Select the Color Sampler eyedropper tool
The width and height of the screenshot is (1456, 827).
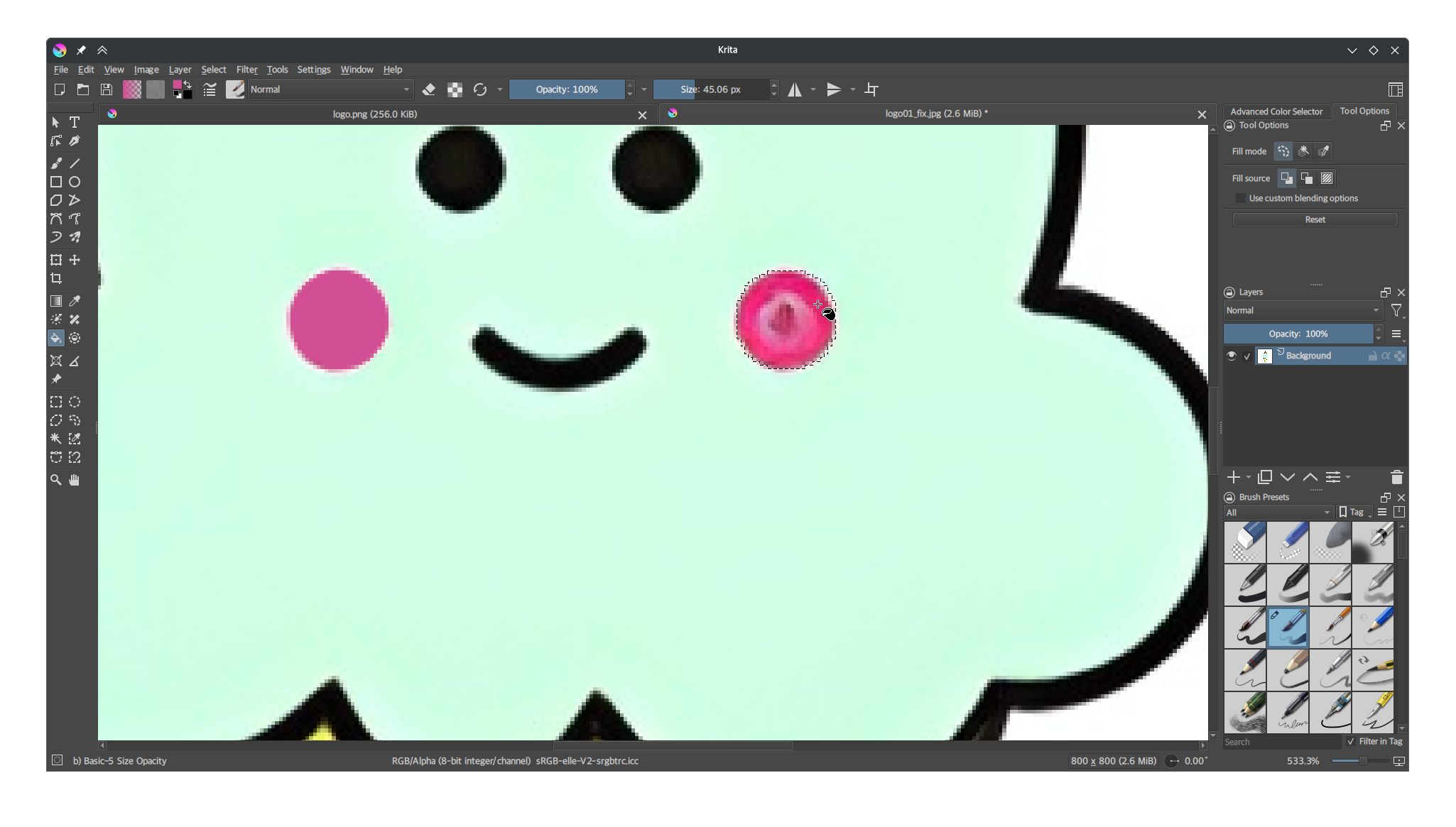[75, 301]
